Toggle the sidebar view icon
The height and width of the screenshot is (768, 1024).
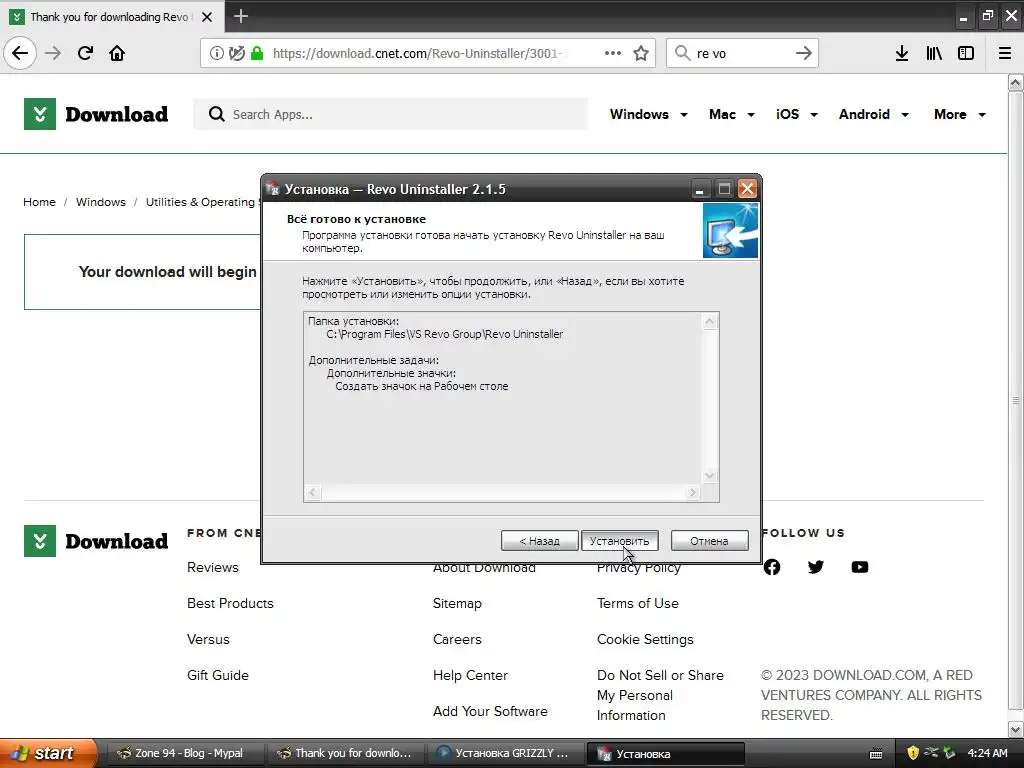(x=966, y=53)
